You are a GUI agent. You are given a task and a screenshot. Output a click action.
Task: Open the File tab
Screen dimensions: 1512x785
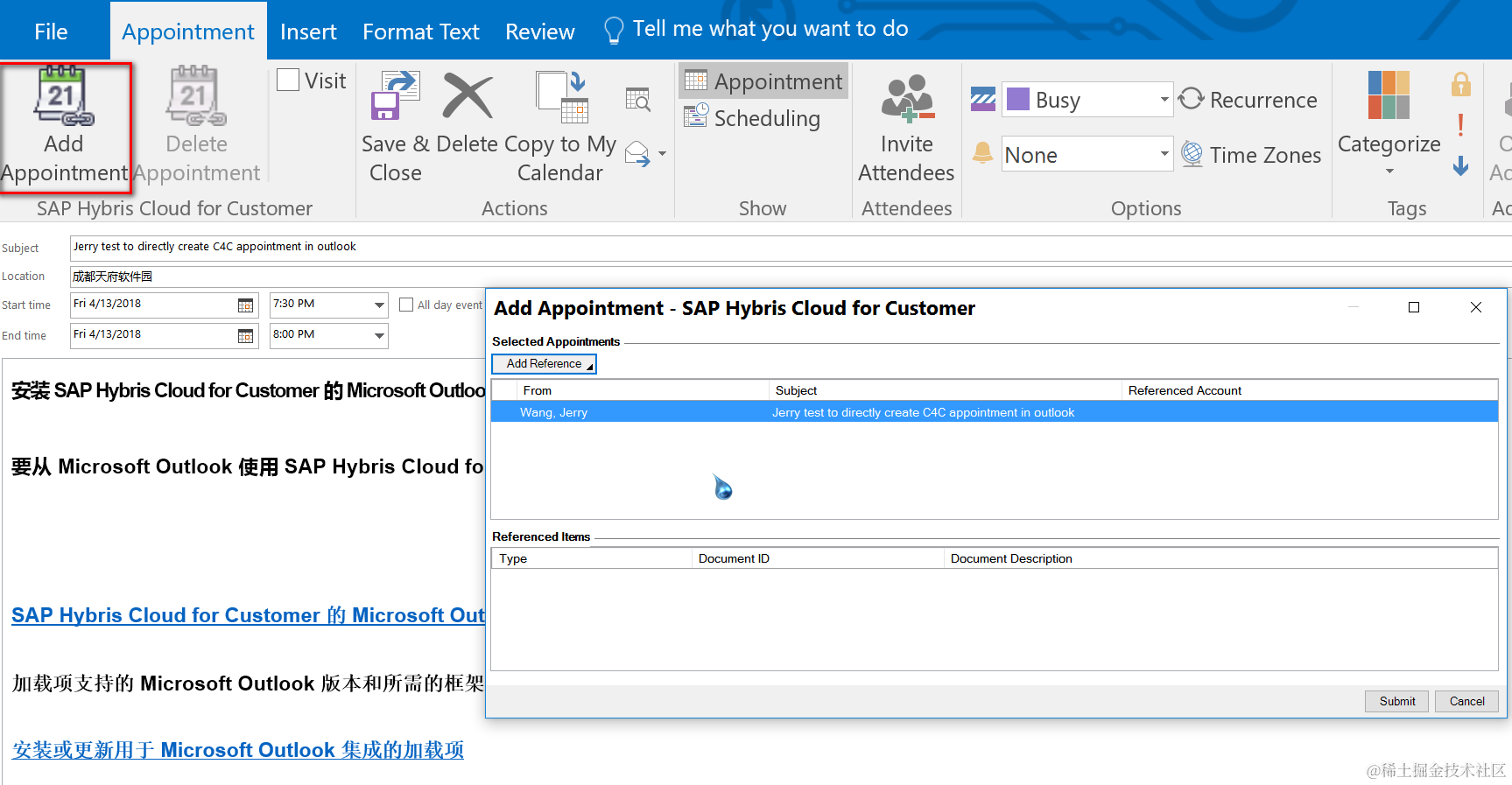tap(51, 32)
